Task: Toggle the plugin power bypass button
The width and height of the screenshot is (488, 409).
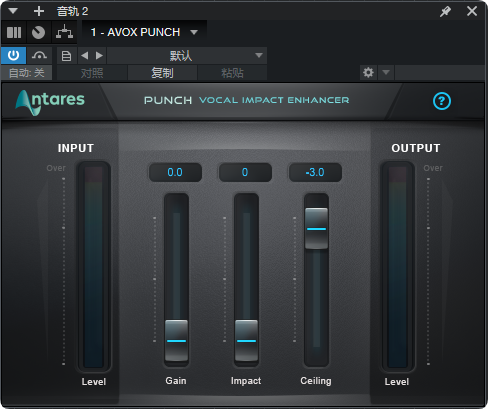Action: pyautogui.click(x=14, y=55)
